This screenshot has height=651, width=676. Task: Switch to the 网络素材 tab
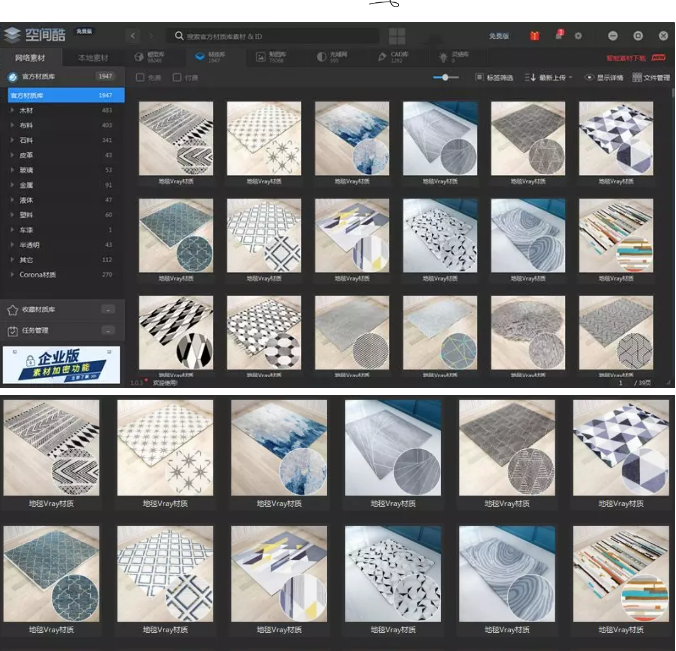[30, 58]
